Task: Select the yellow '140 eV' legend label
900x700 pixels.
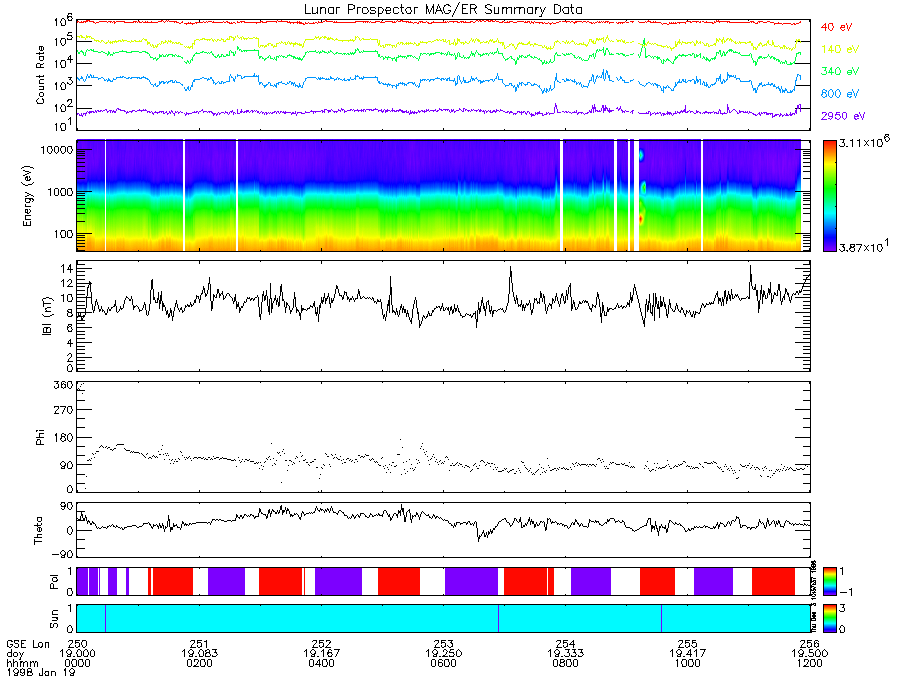Action: (x=840, y=49)
